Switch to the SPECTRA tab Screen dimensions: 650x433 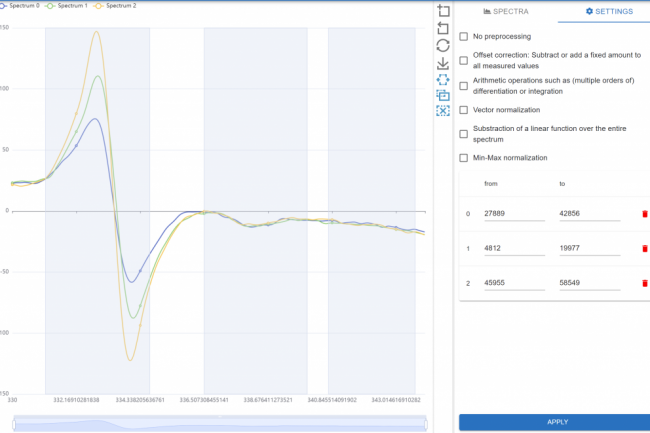pos(505,11)
